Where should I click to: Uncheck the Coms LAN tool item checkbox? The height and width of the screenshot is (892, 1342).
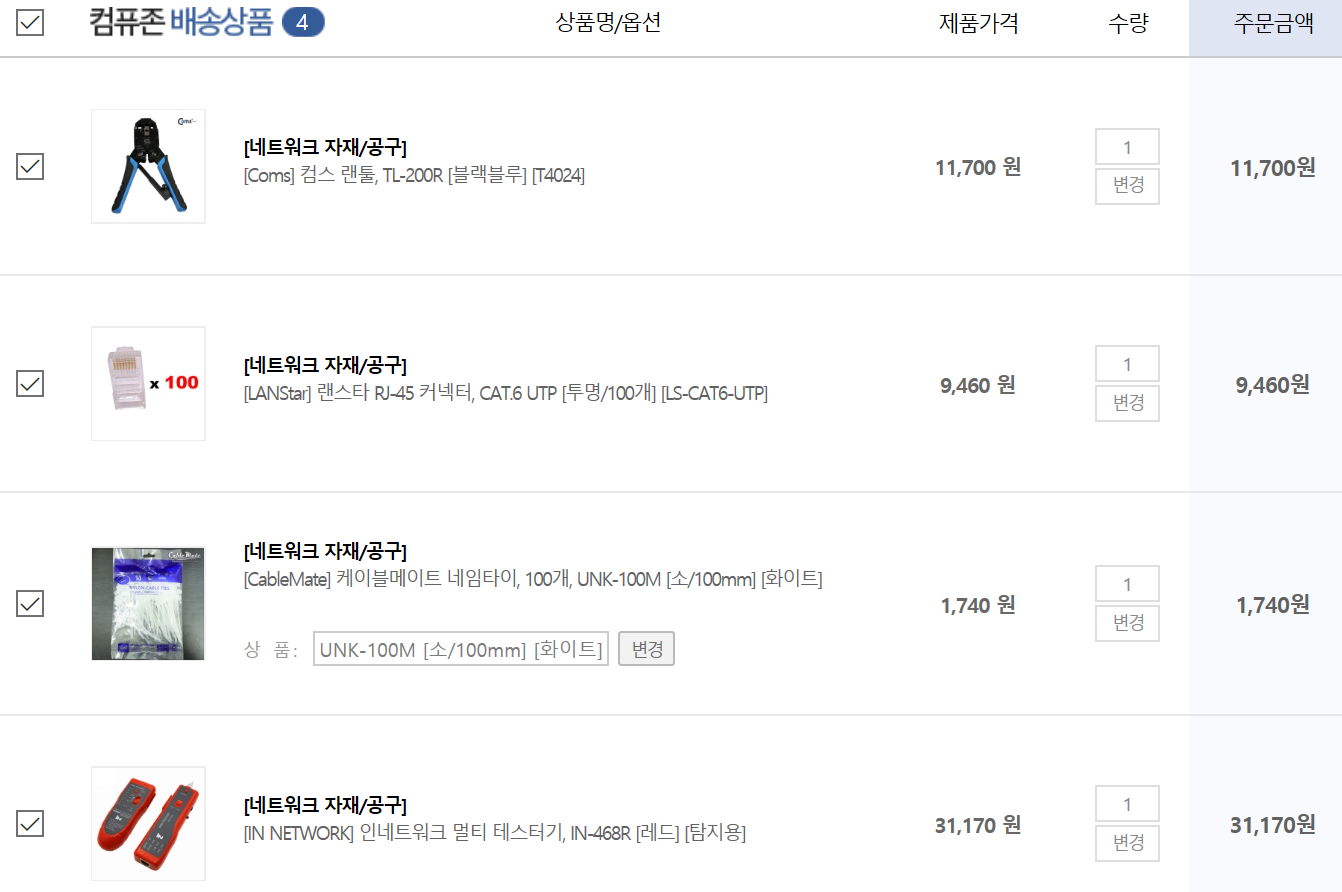[x=30, y=166]
